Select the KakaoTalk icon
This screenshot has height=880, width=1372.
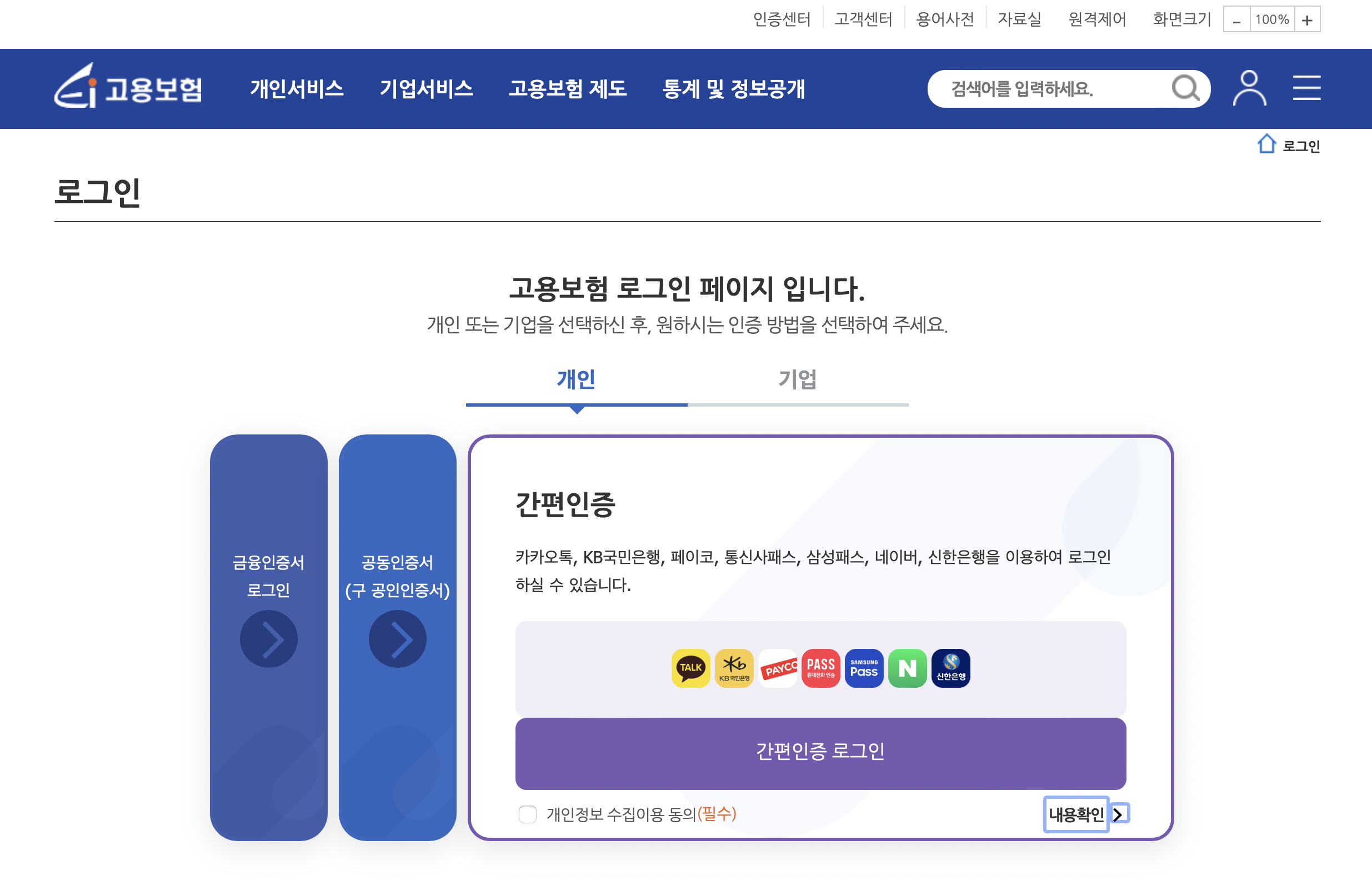coord(690,668)
